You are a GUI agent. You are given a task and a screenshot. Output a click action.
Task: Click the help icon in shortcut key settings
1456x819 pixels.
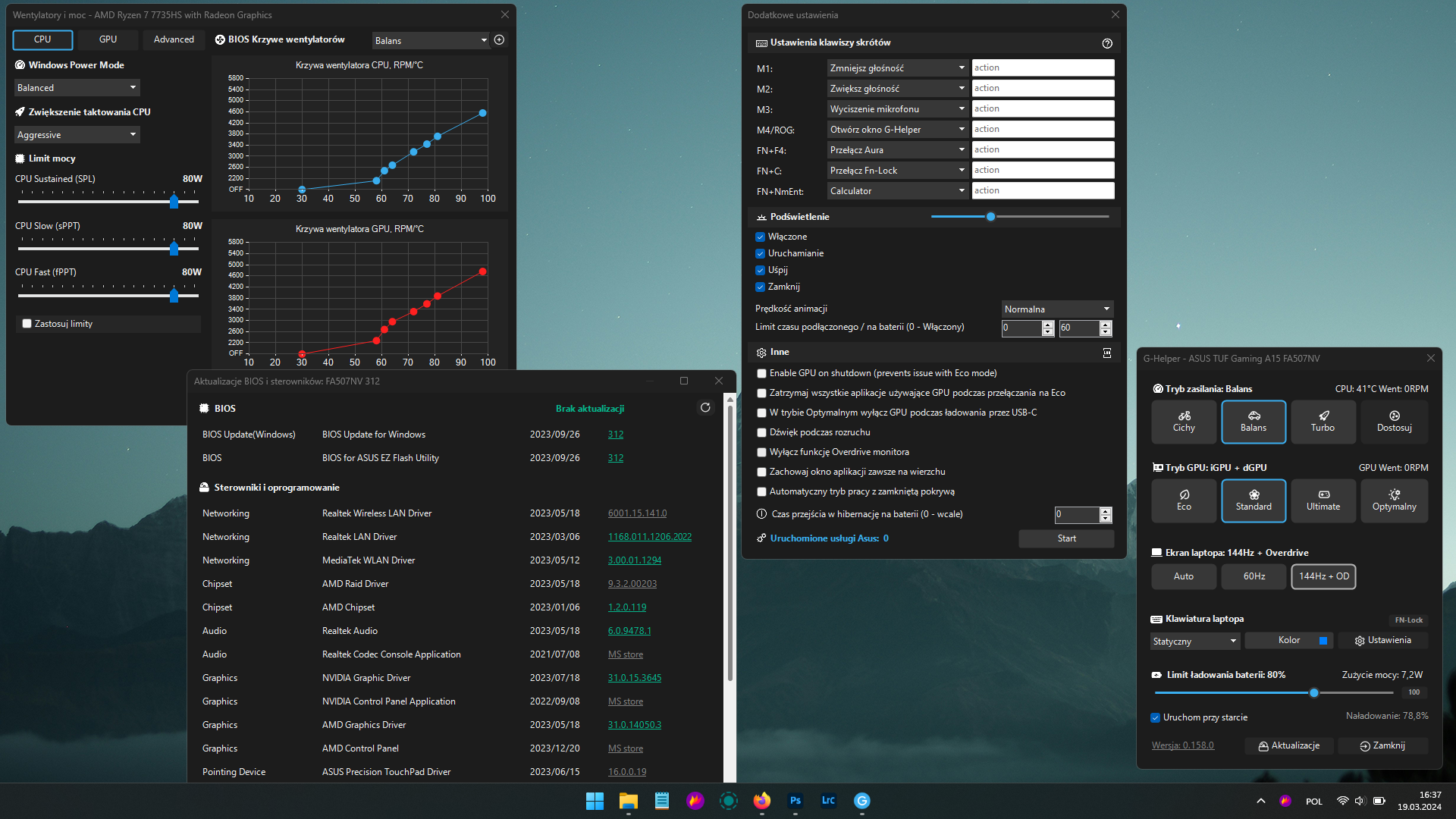pos(1106,43)
